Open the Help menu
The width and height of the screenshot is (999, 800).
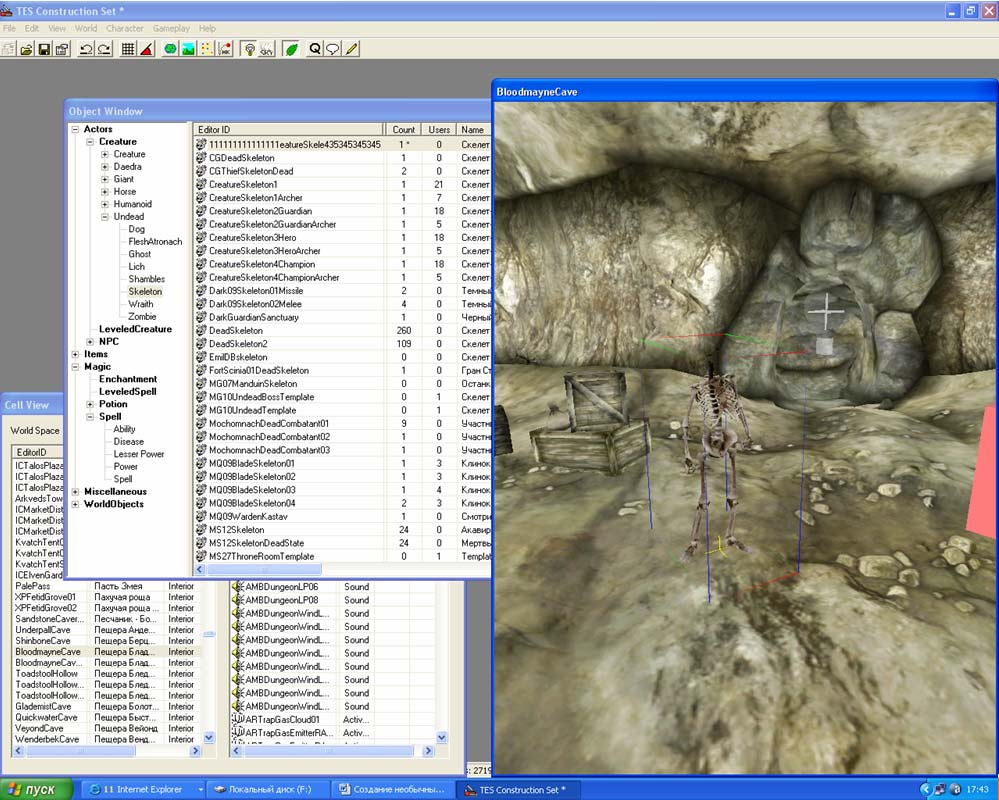click(x=207, y=28)
